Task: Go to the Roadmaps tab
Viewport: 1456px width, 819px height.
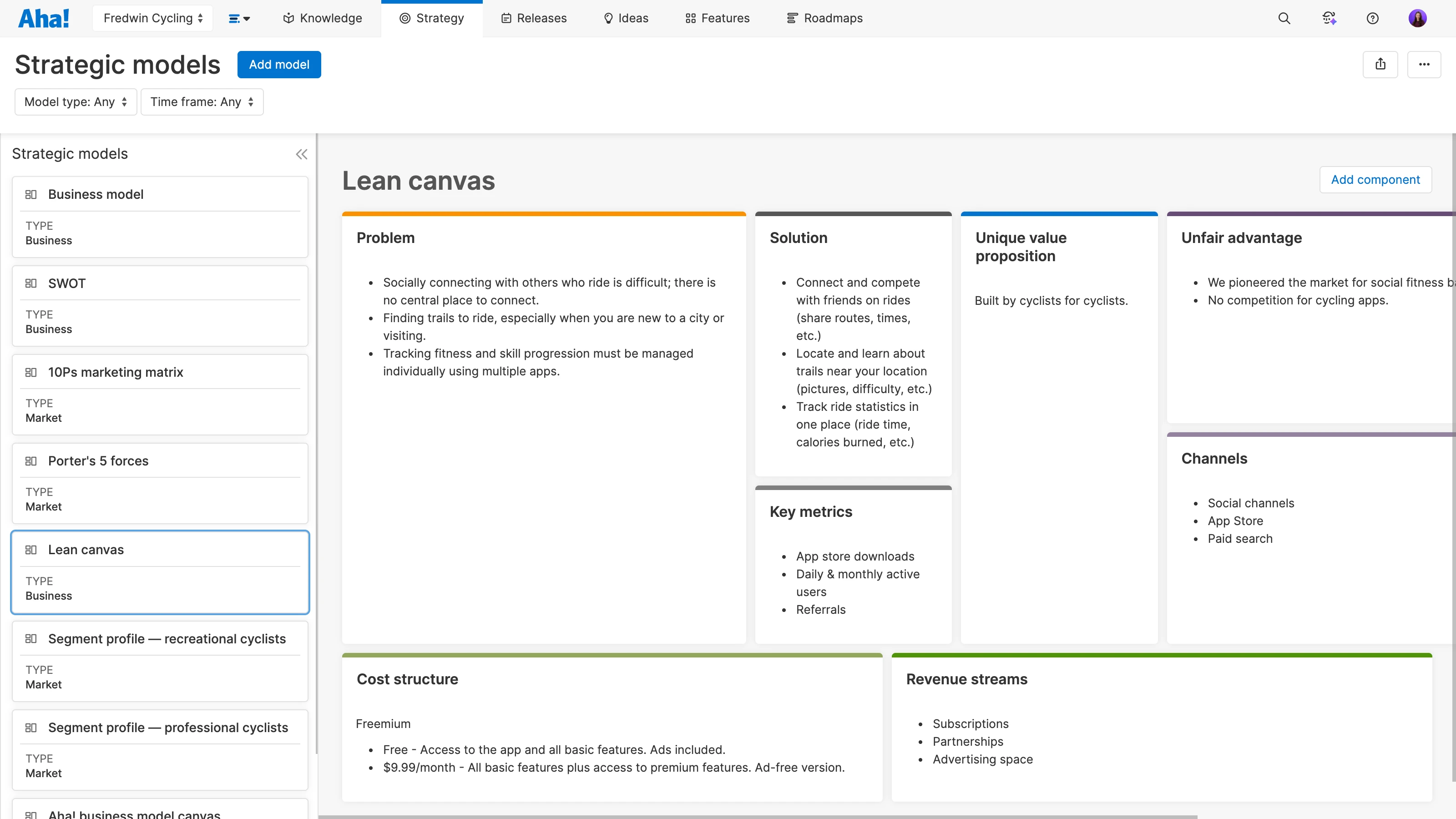Action: pyautogui.click(x=824, y=18)
